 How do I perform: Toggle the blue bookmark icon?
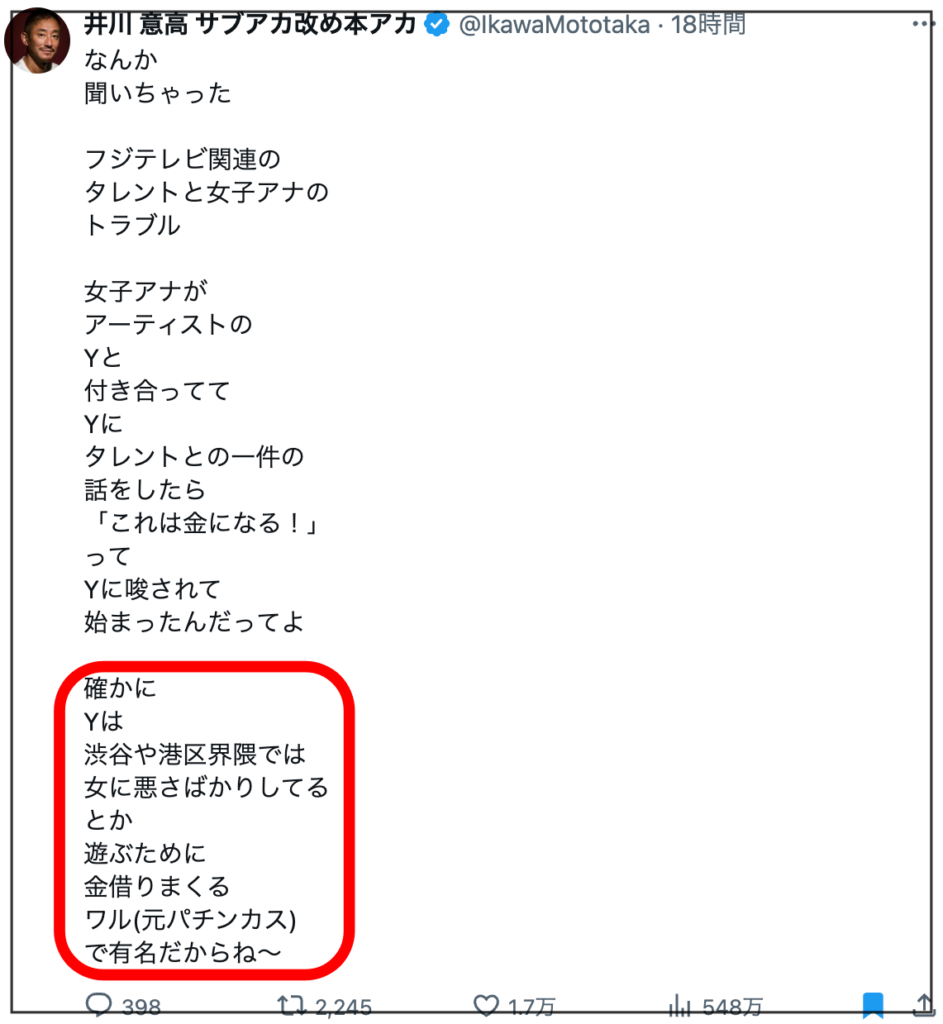[x=873, y=1005]
